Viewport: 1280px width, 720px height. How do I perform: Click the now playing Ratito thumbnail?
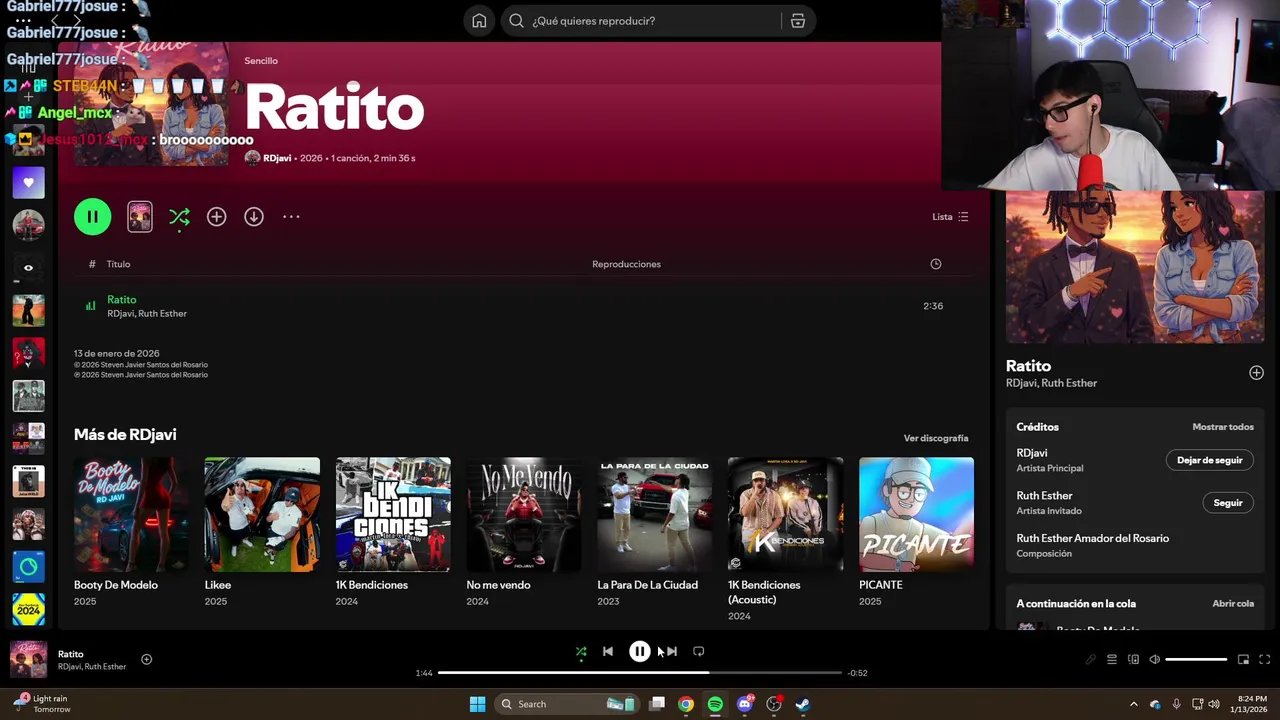coord(28,660)
